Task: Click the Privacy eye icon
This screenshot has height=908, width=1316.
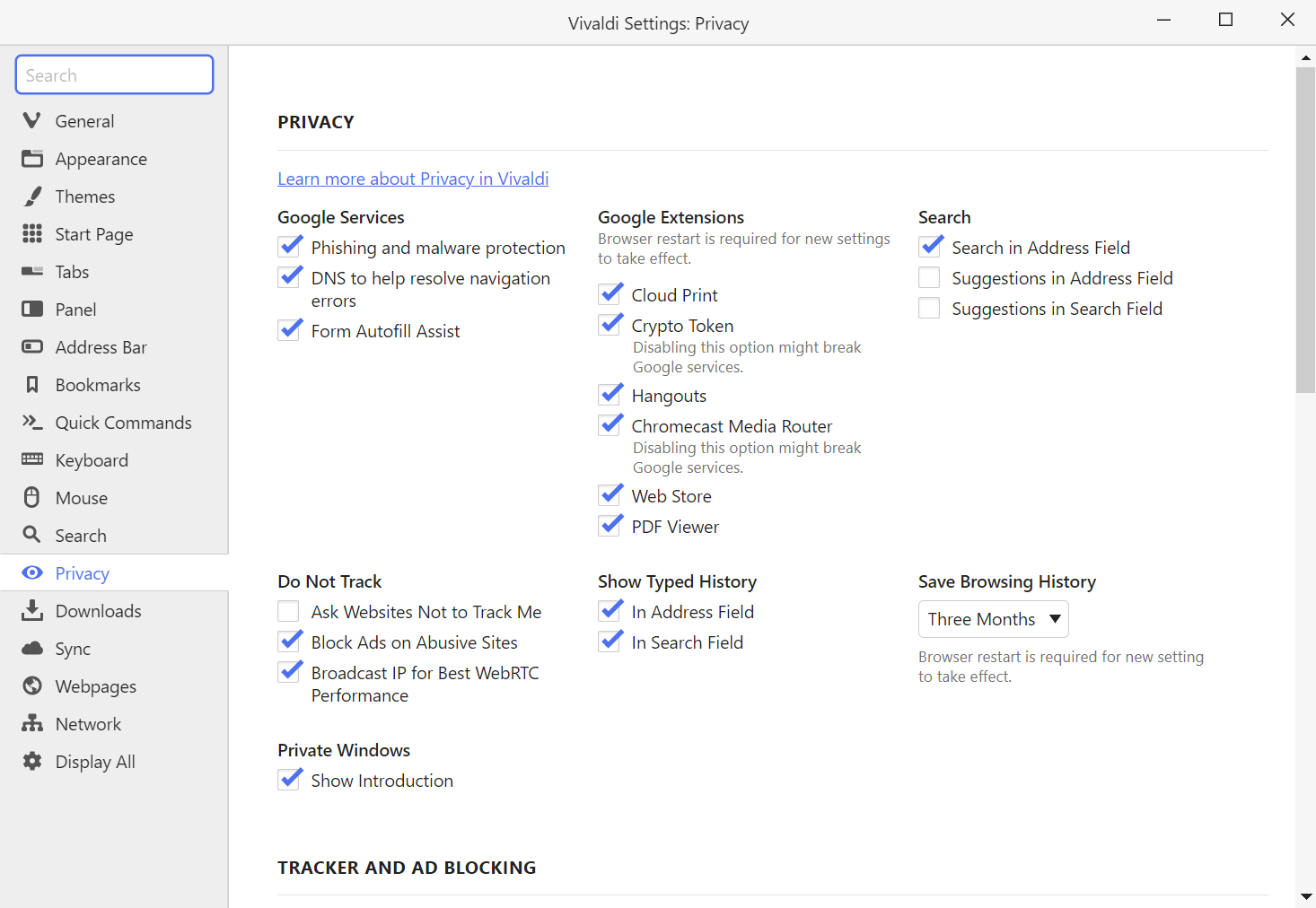Action: pyautogui.click(x=32, y=572)
